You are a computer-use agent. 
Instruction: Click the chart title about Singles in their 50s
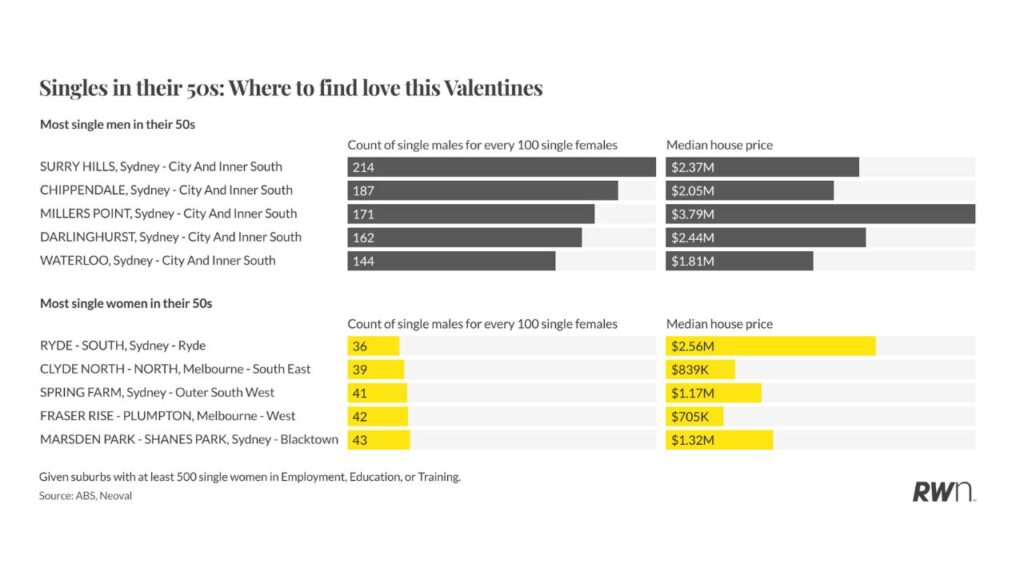[x=291, y=88]
